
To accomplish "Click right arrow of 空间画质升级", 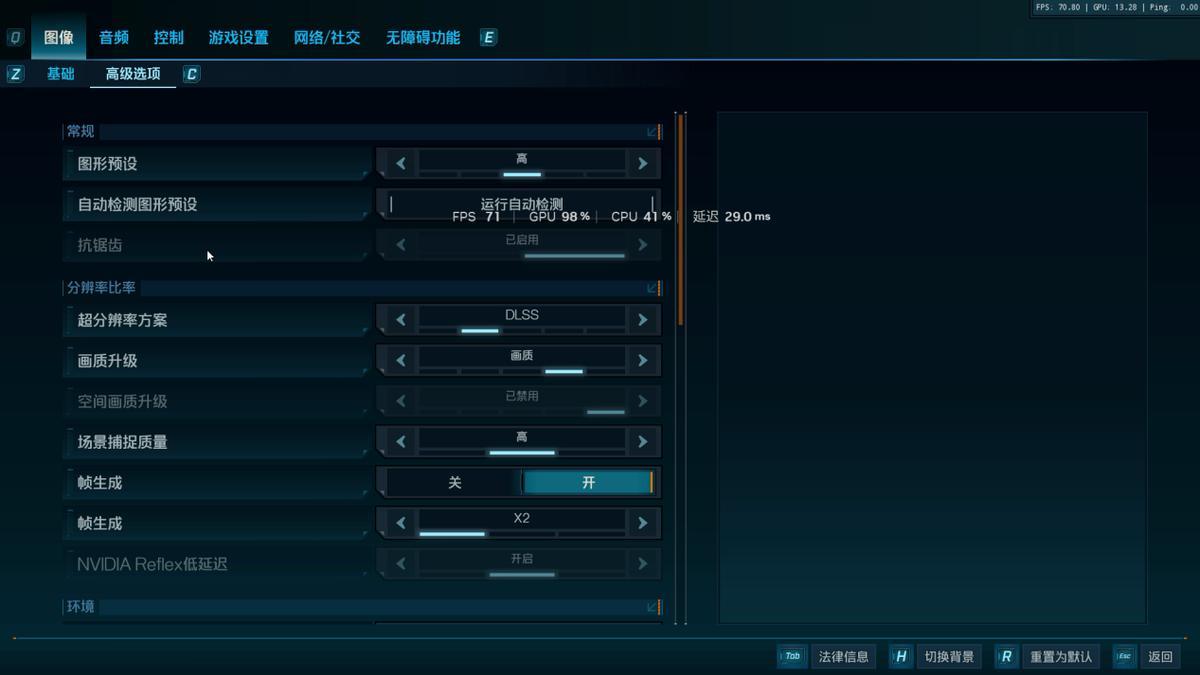I will pyautogui.click(x=642, y=401).
